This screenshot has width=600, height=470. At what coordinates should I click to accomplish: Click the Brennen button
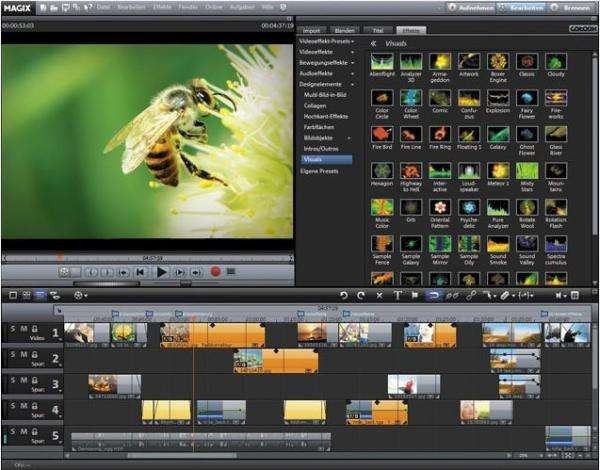coord(572,8)
